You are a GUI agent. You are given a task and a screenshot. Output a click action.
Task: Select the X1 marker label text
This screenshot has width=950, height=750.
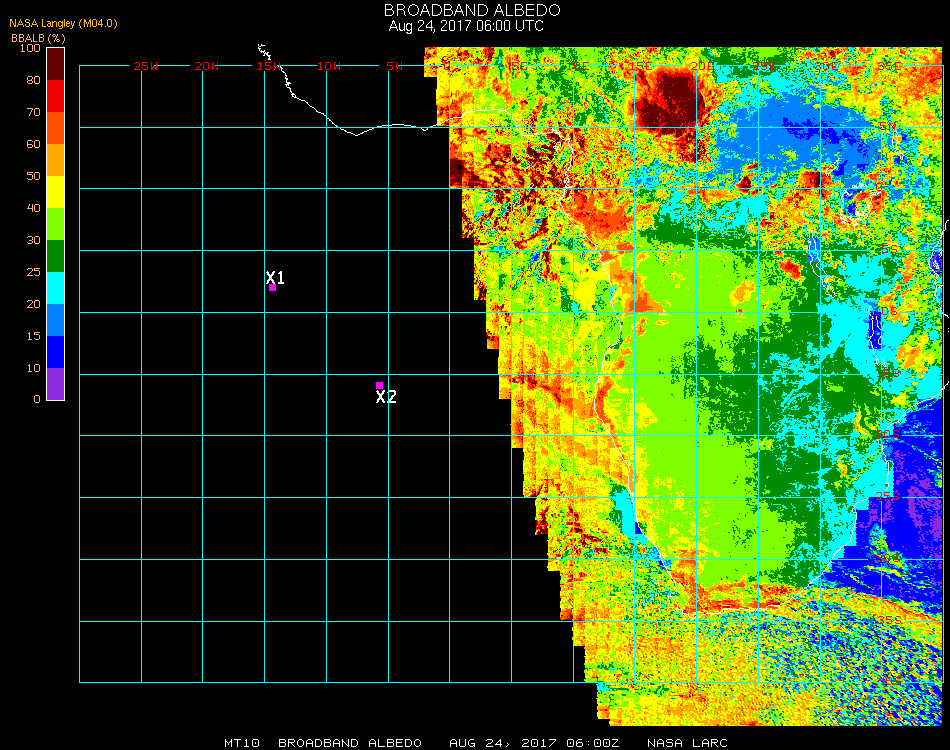pyautogui.click(x=275, y=277)
